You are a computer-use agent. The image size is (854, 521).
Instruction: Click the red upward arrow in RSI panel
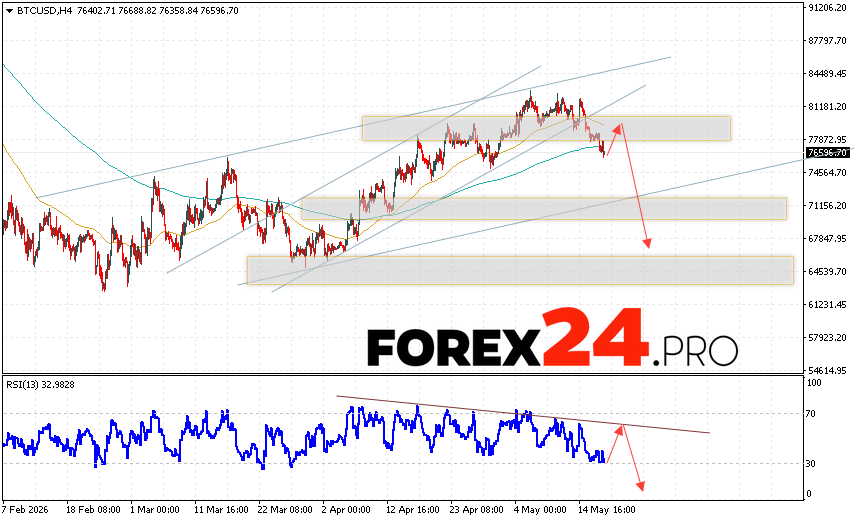614,444
